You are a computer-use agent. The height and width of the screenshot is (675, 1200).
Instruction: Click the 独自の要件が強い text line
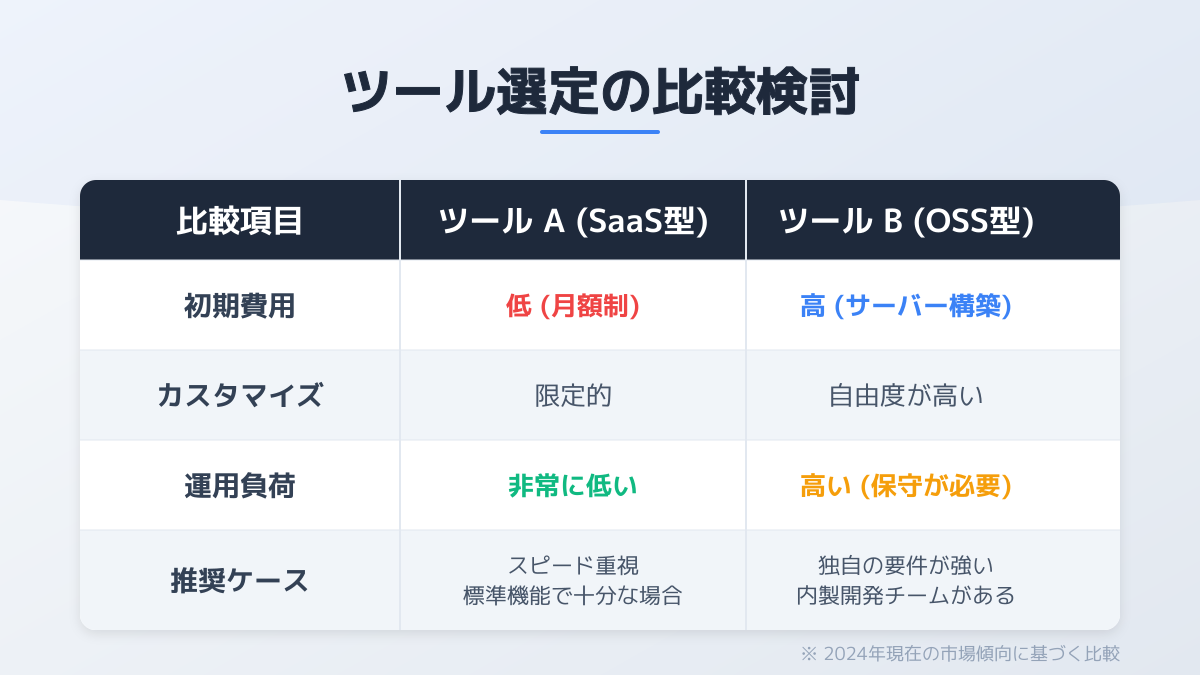pos(906,566)
